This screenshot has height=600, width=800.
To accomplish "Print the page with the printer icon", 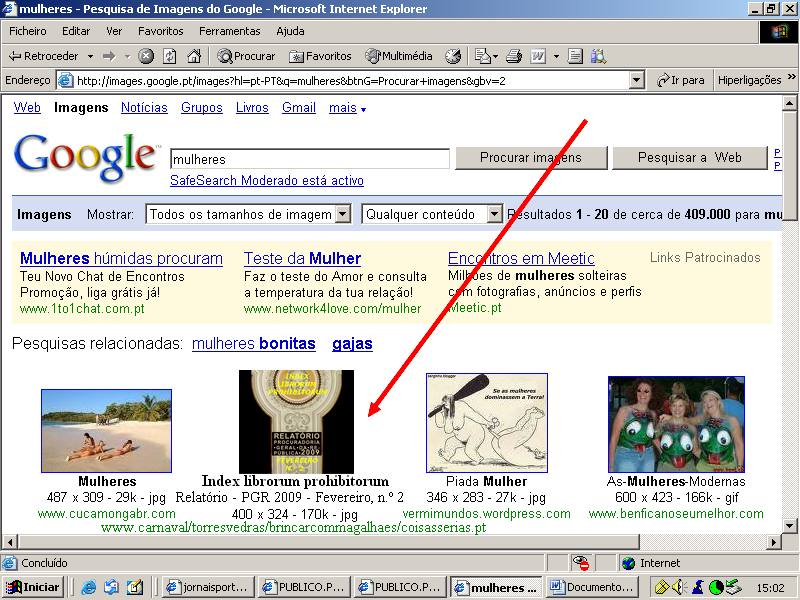I will coord(514,56).
